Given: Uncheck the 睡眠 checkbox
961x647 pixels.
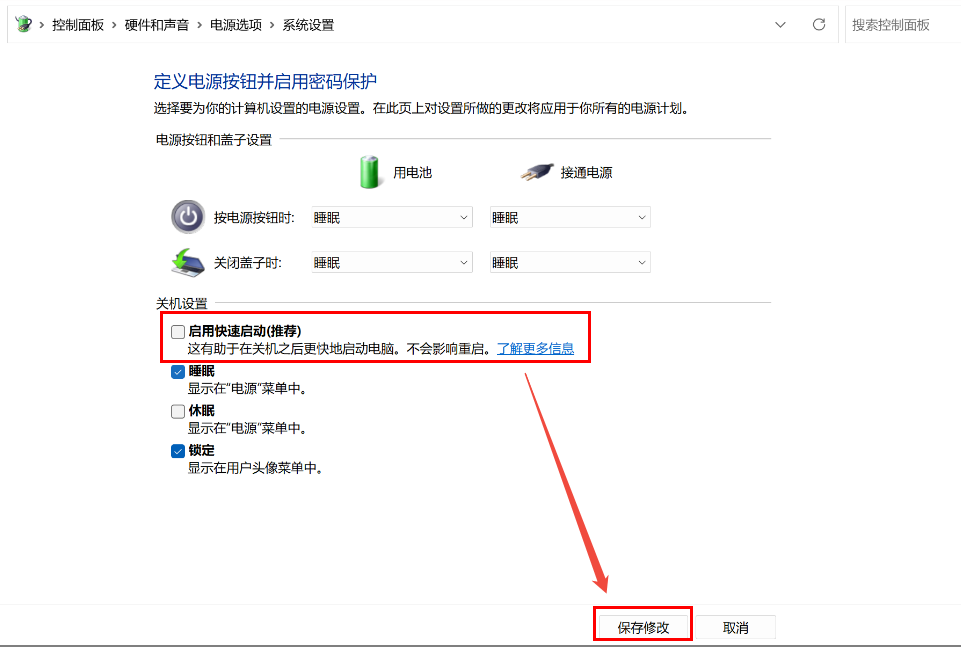Looking at the screenshot, I should click(x=178, y=371).
